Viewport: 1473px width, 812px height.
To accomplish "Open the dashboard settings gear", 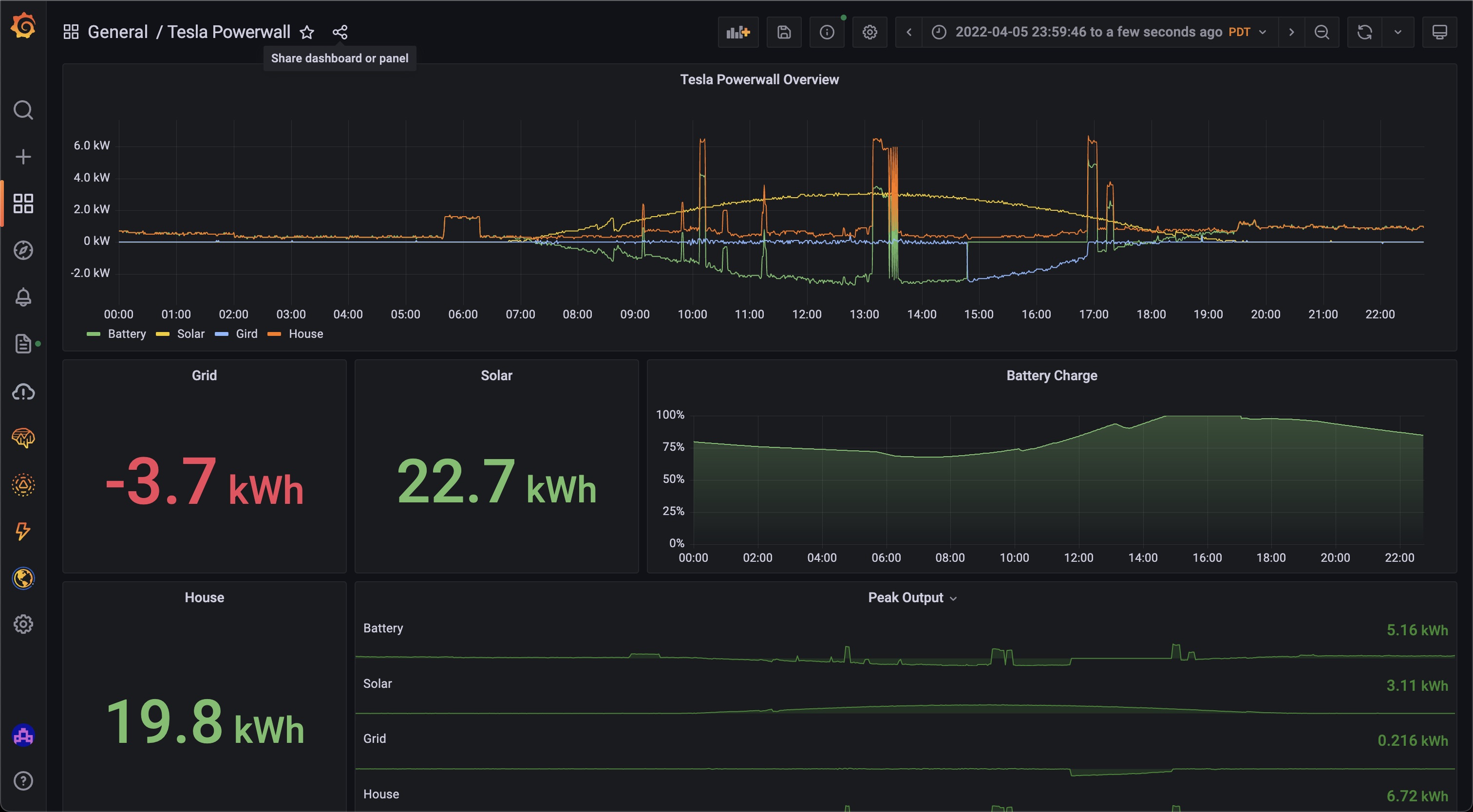I will pos(869,32).
